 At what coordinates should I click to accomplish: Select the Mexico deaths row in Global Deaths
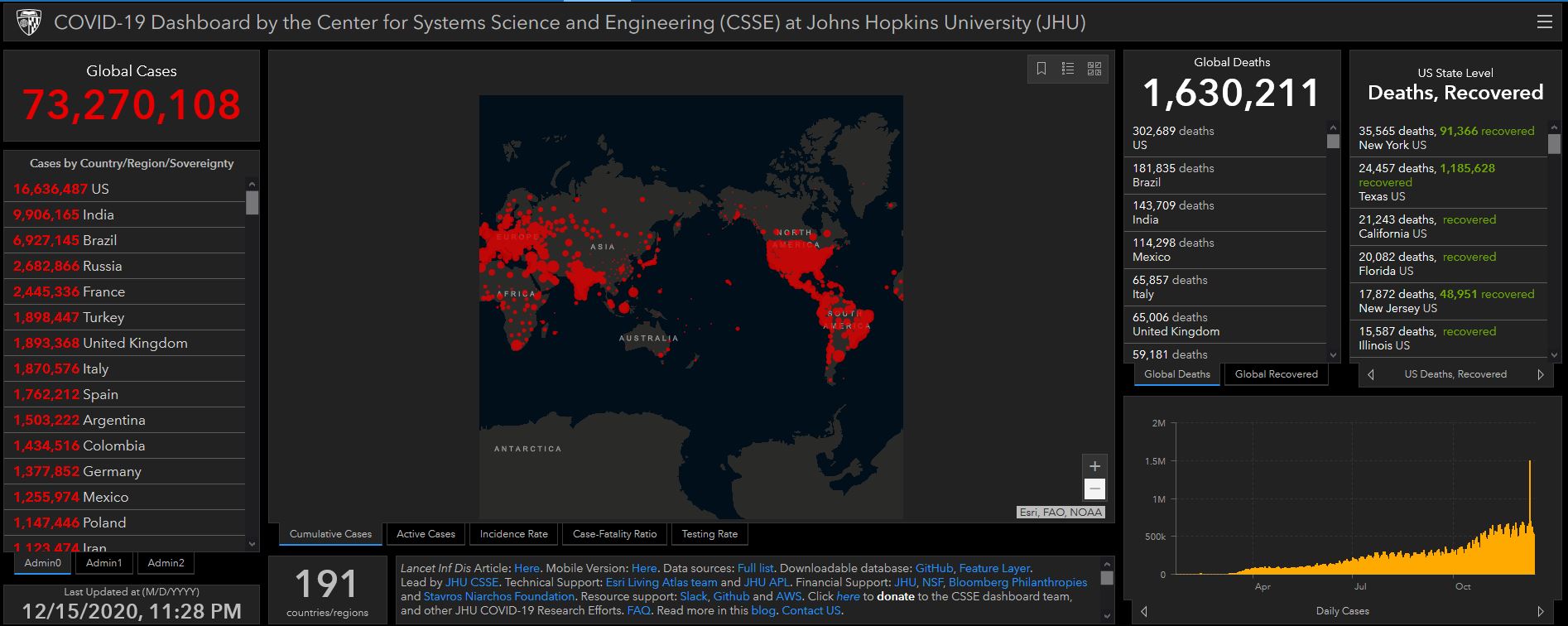1224,250
